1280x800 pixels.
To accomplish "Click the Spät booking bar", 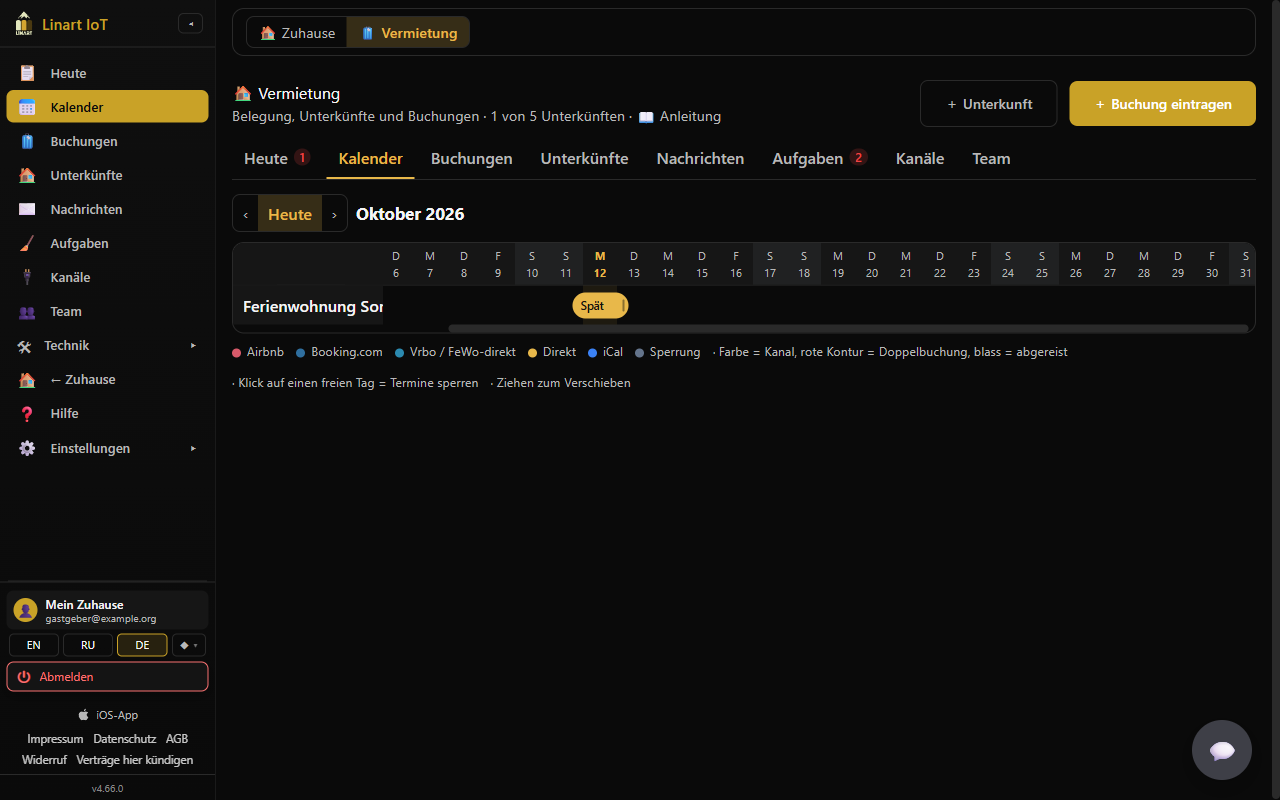I will 600,306.
